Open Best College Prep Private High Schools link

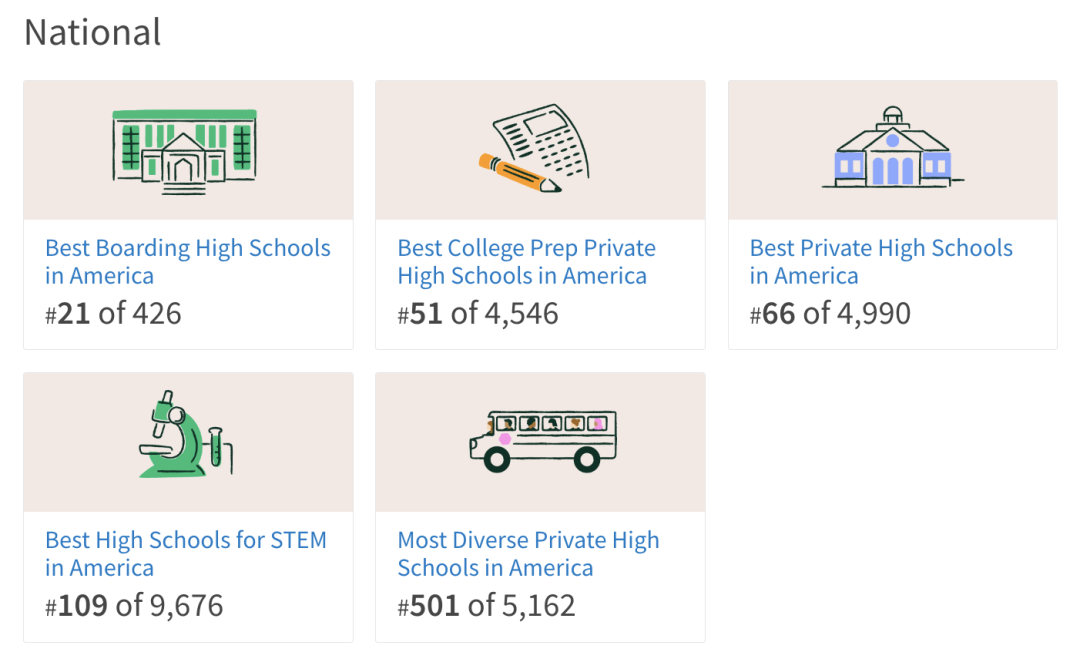click(526, 262)
